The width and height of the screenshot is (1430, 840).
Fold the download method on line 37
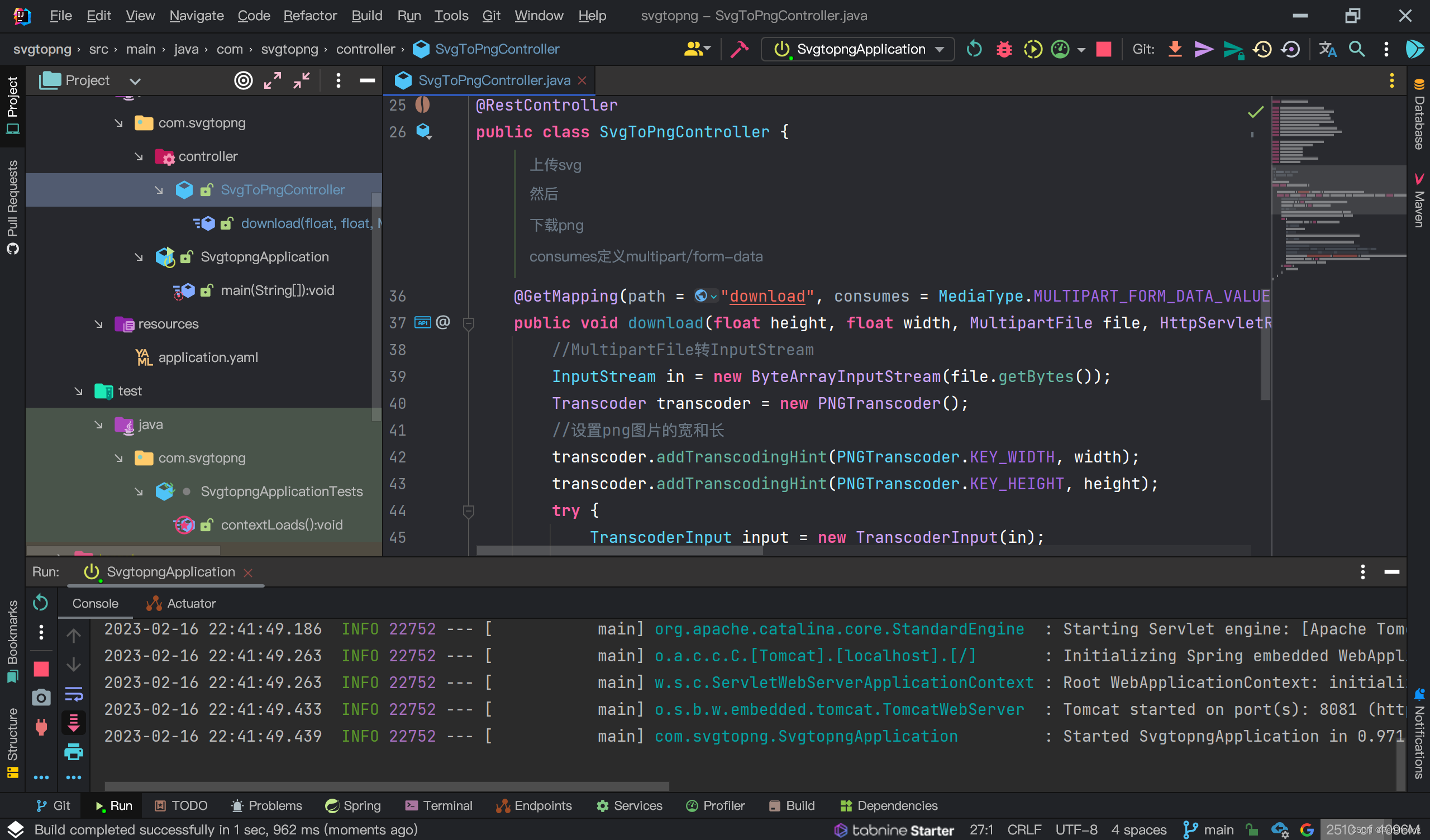[468, 323]
